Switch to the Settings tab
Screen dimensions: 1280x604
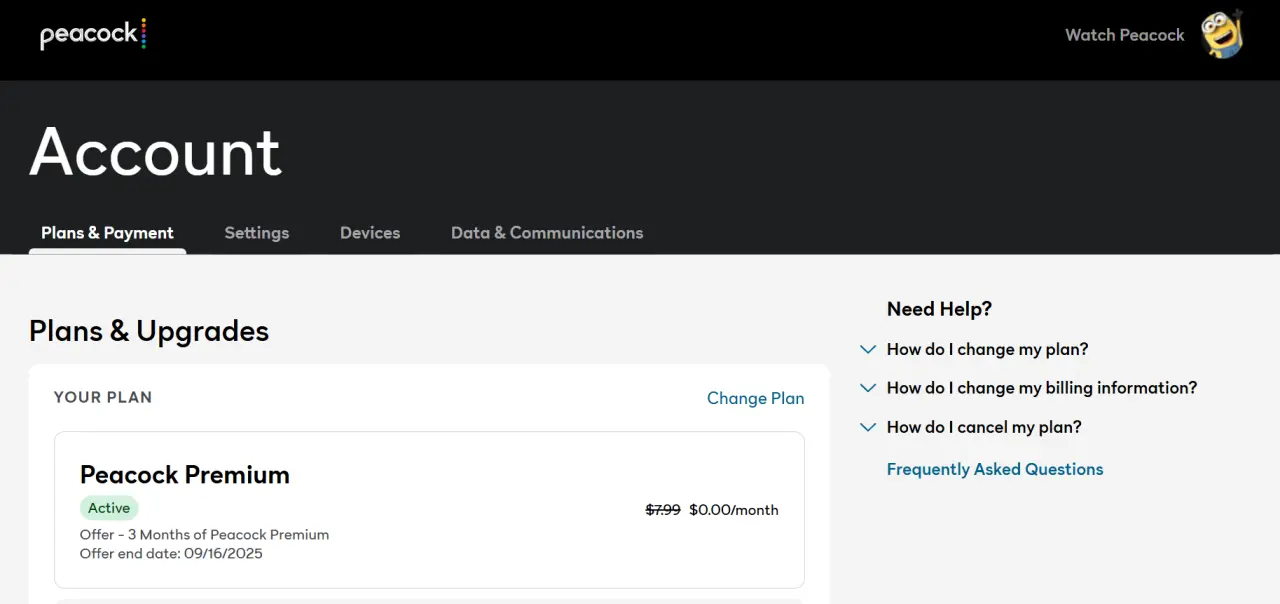(257, 233)
